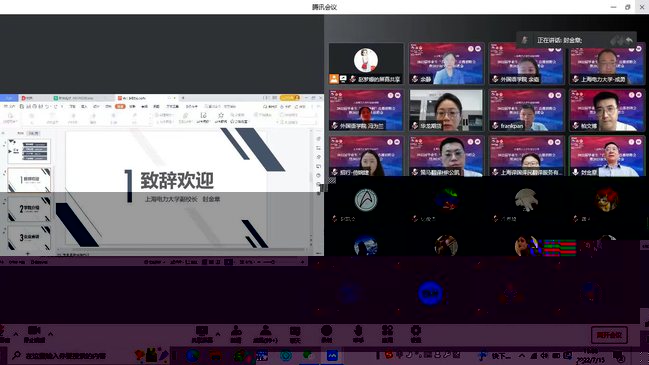Open the share screen option in meeting toolbar

(x=202, y=334)
